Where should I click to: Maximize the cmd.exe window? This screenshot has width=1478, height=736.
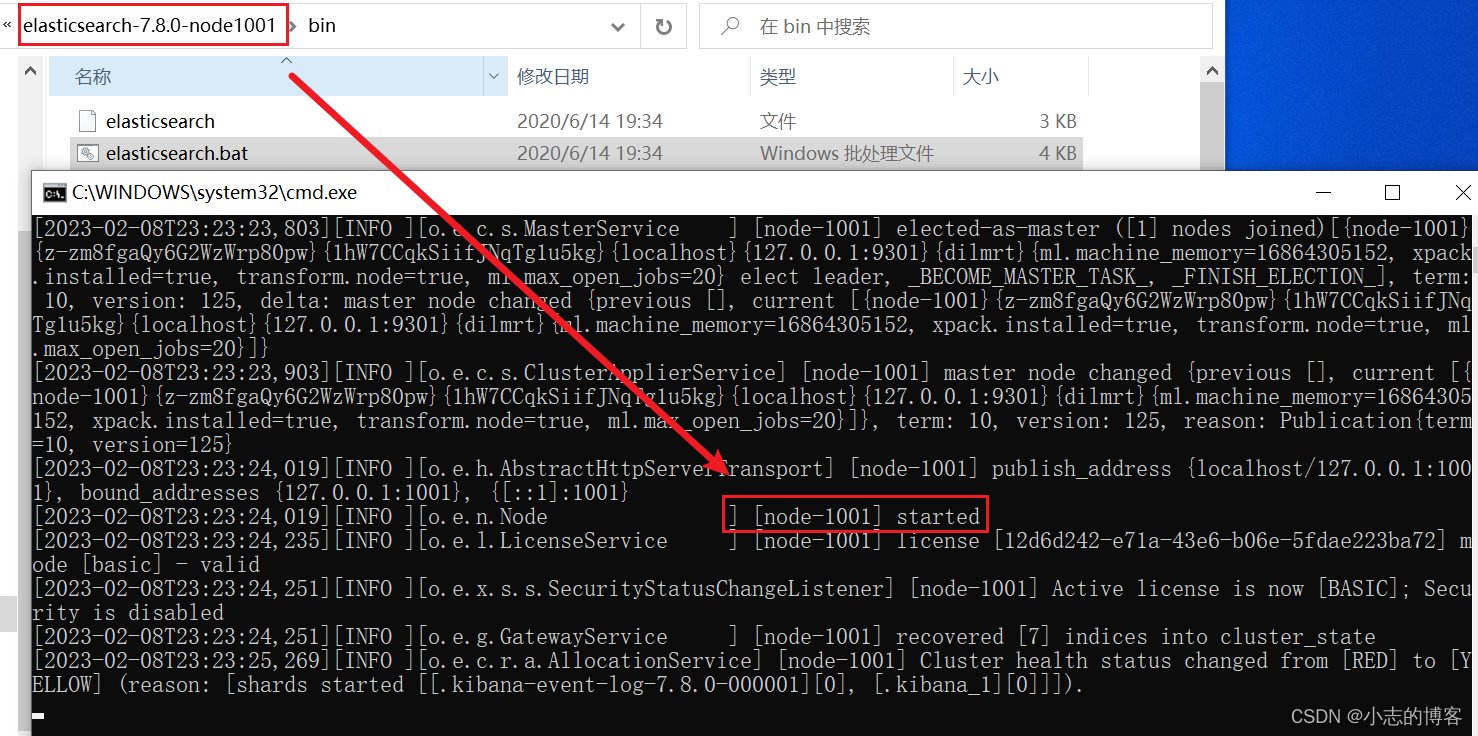[1392, 193]
